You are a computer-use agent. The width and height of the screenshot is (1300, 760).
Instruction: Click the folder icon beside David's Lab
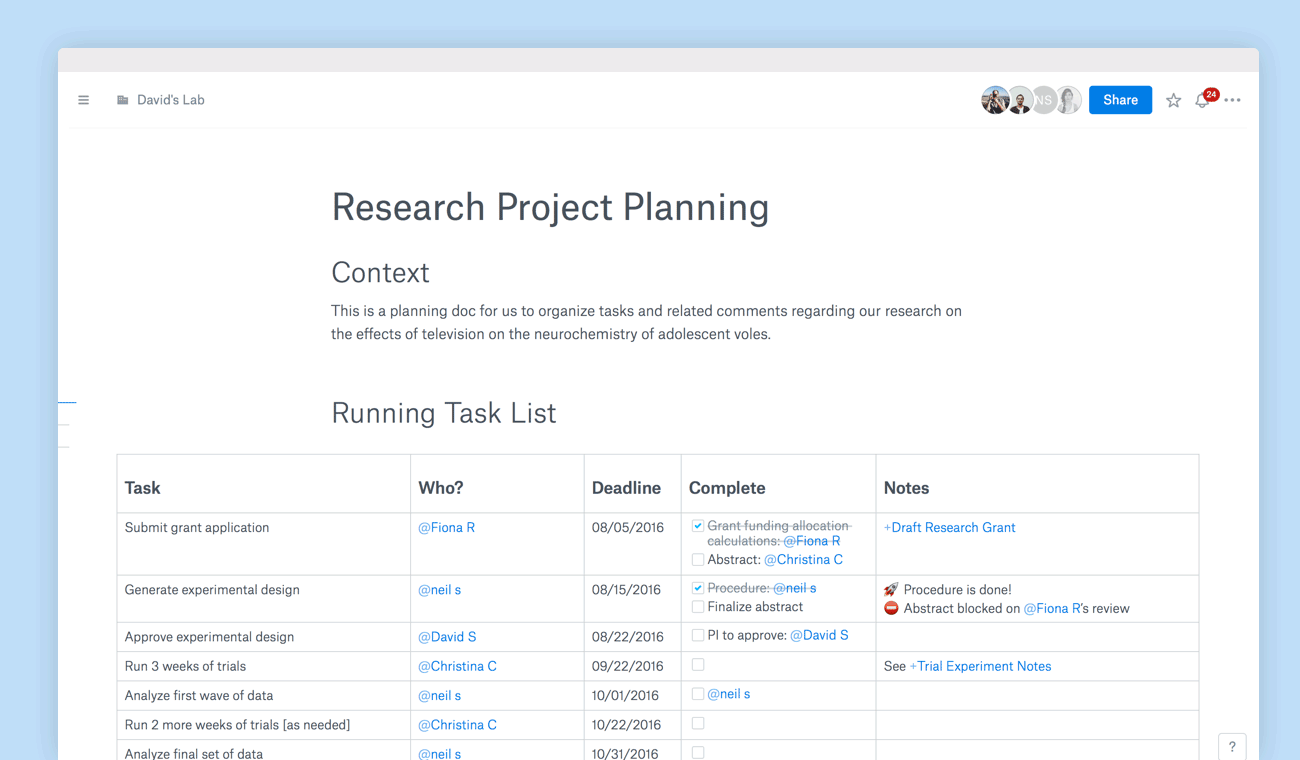(122, 100)
